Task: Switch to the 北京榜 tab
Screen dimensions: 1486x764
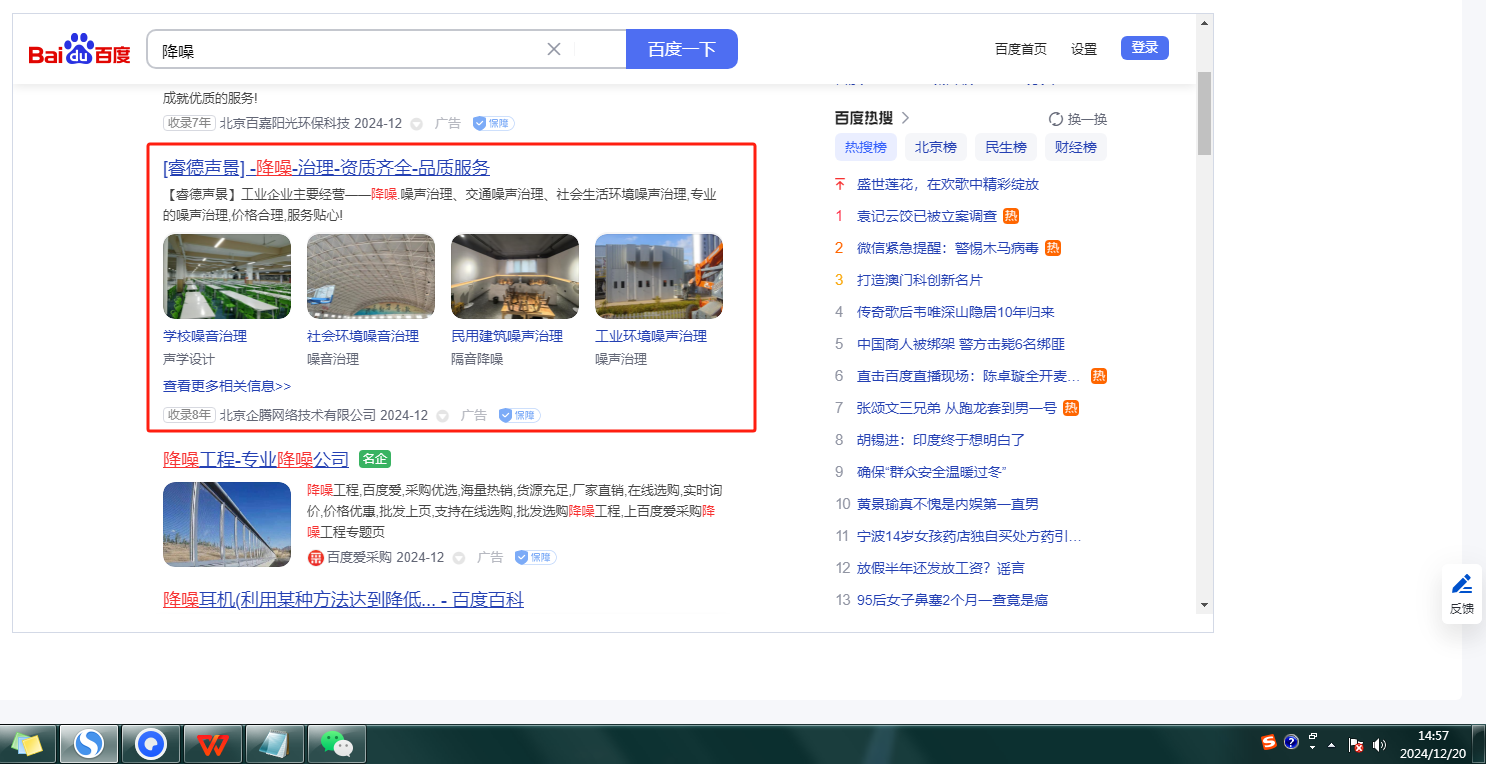Action: pyautogui.click(x=935, y=147)
